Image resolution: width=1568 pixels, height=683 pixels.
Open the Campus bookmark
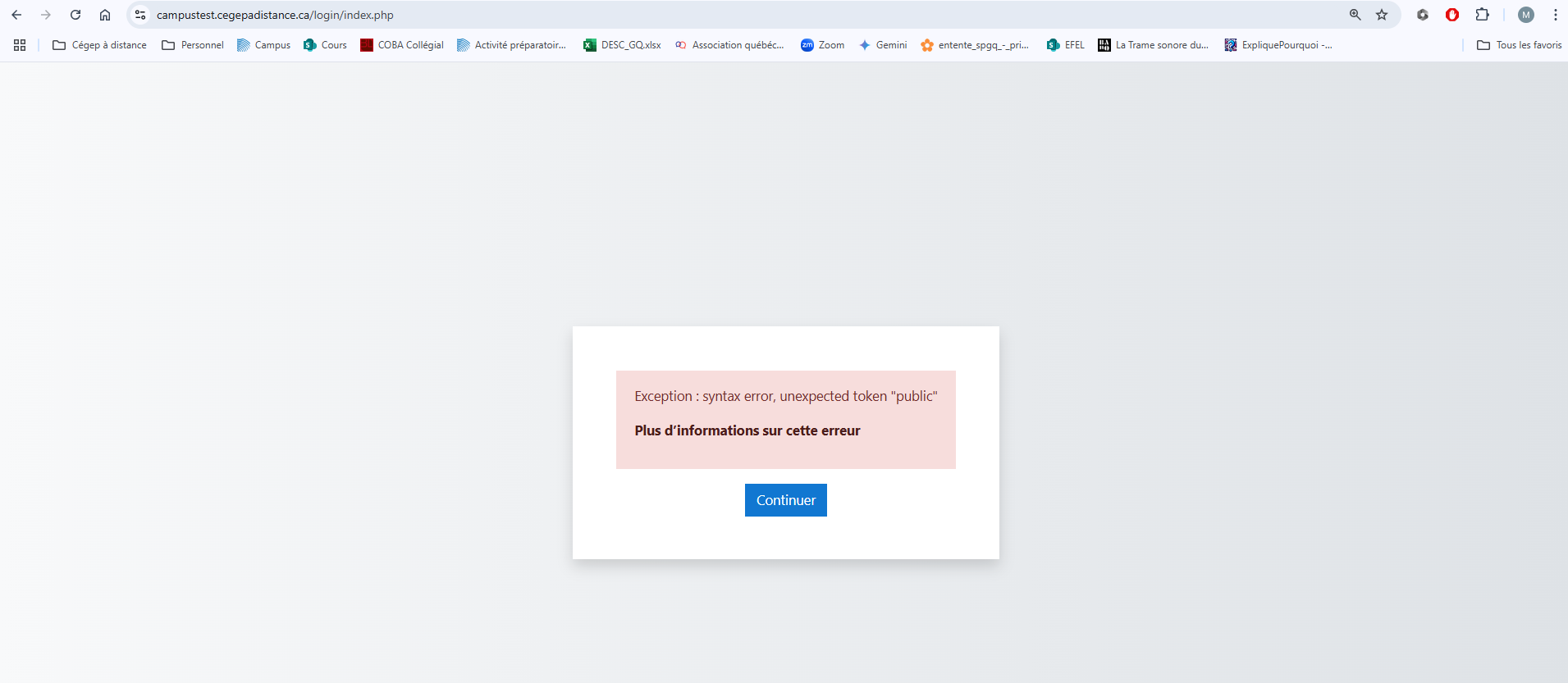pos(263,45)
